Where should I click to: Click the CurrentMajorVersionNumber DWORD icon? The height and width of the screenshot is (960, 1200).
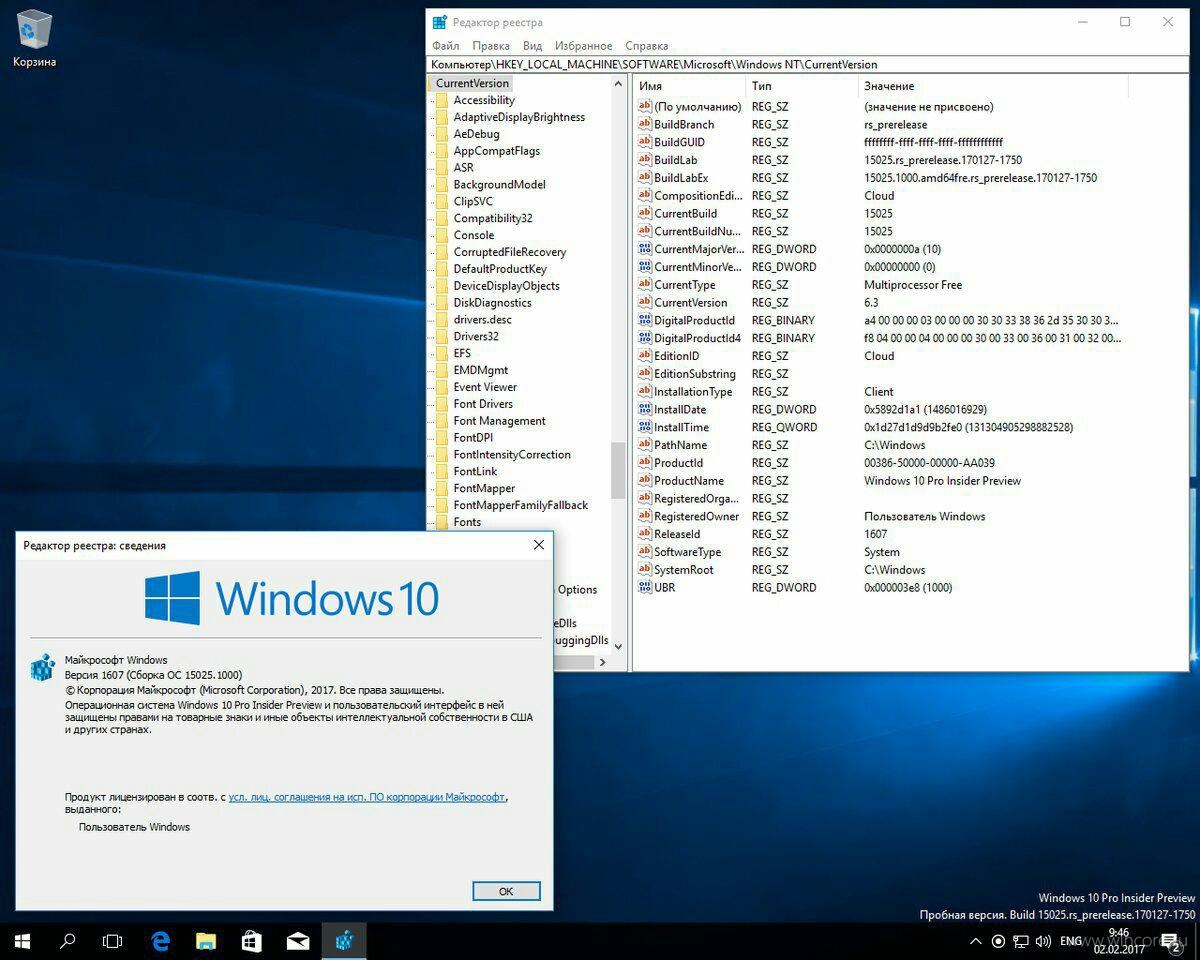[x=645, y=249]
